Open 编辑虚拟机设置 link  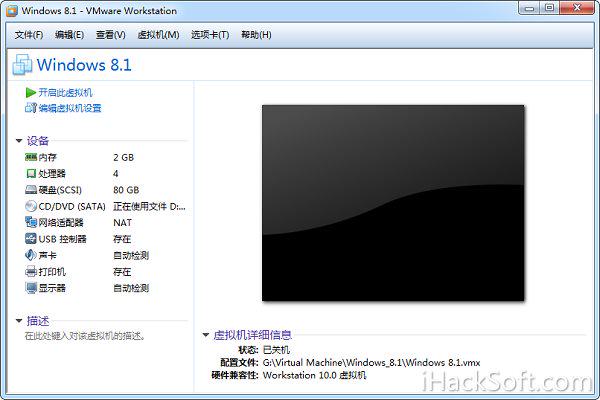click(70, 108)
